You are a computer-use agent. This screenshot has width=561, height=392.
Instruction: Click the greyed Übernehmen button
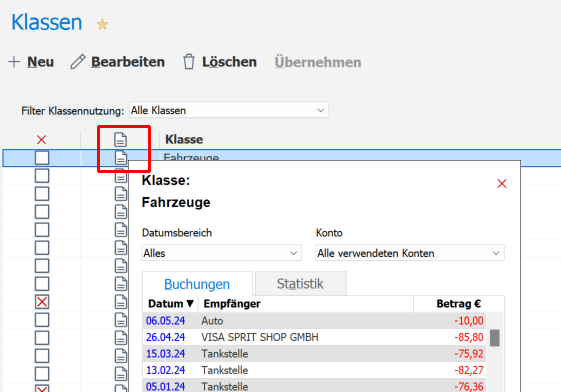coord(318,62)
